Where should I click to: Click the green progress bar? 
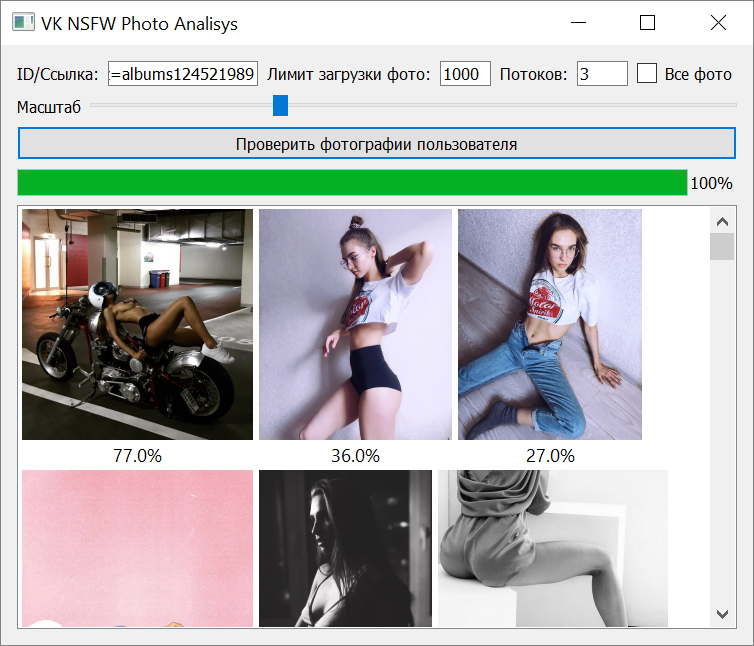point(352,183)
